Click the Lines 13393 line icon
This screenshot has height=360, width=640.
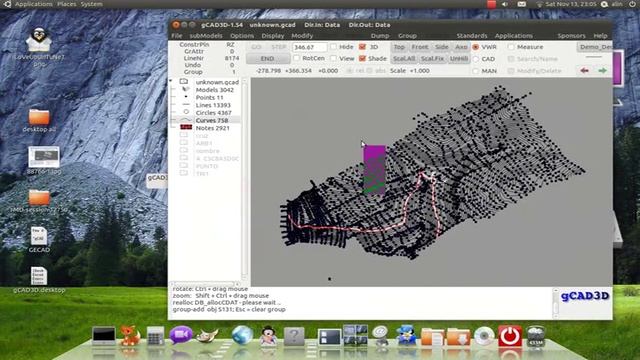[x=186, y=105]
